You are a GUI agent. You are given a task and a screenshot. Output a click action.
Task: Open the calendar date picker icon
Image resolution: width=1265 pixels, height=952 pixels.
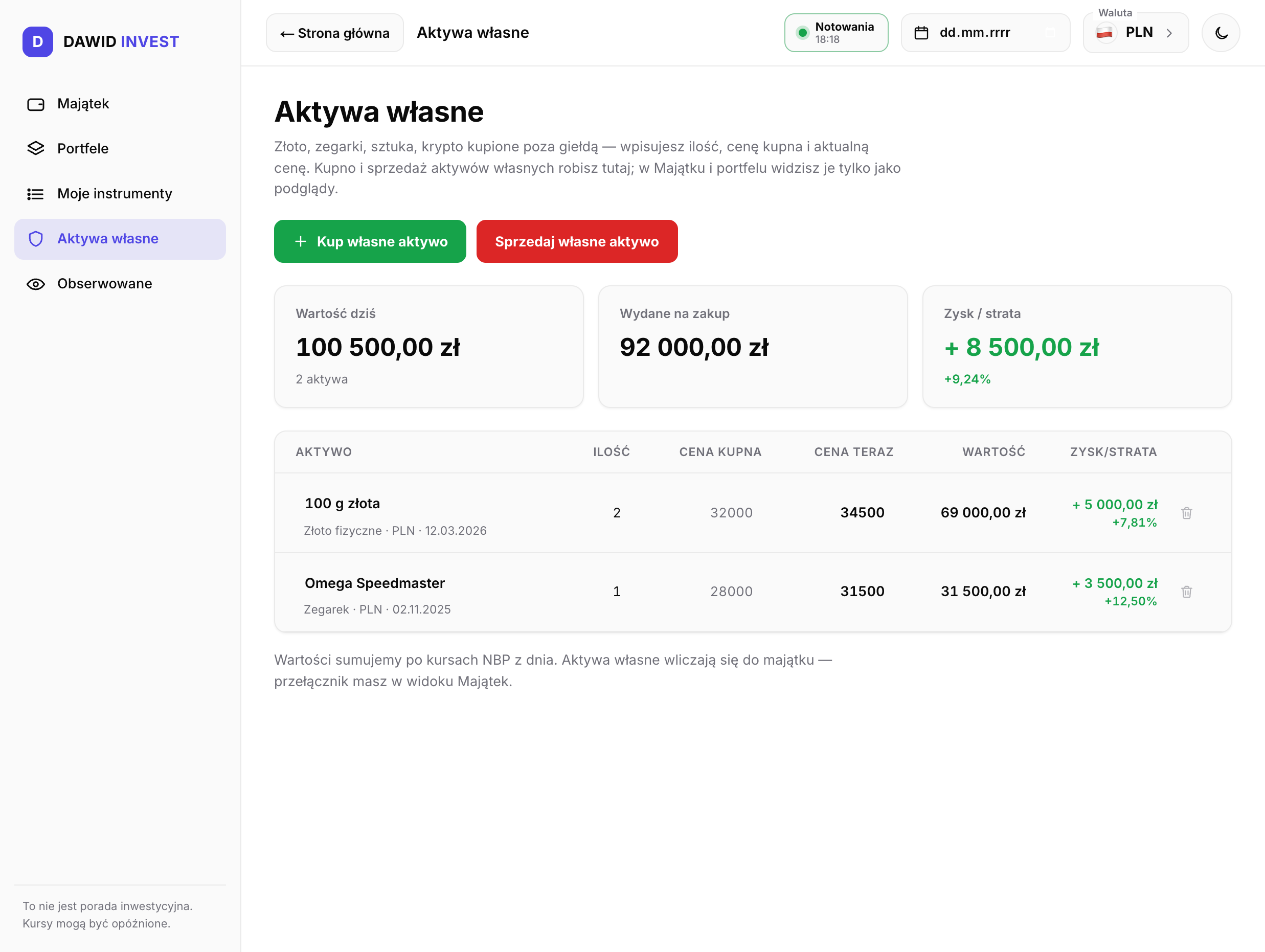point(921,33)
